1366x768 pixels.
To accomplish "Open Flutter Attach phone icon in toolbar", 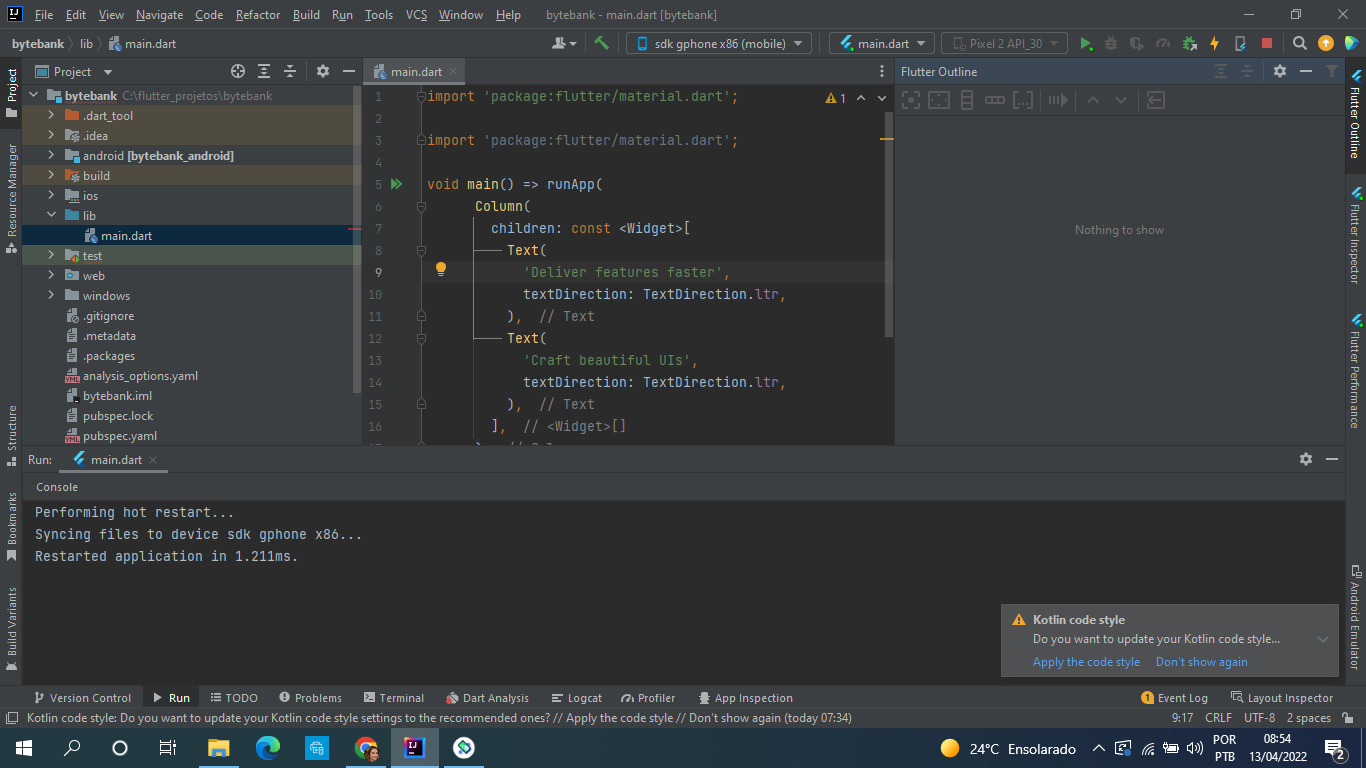I will (x=1240, y=43).
